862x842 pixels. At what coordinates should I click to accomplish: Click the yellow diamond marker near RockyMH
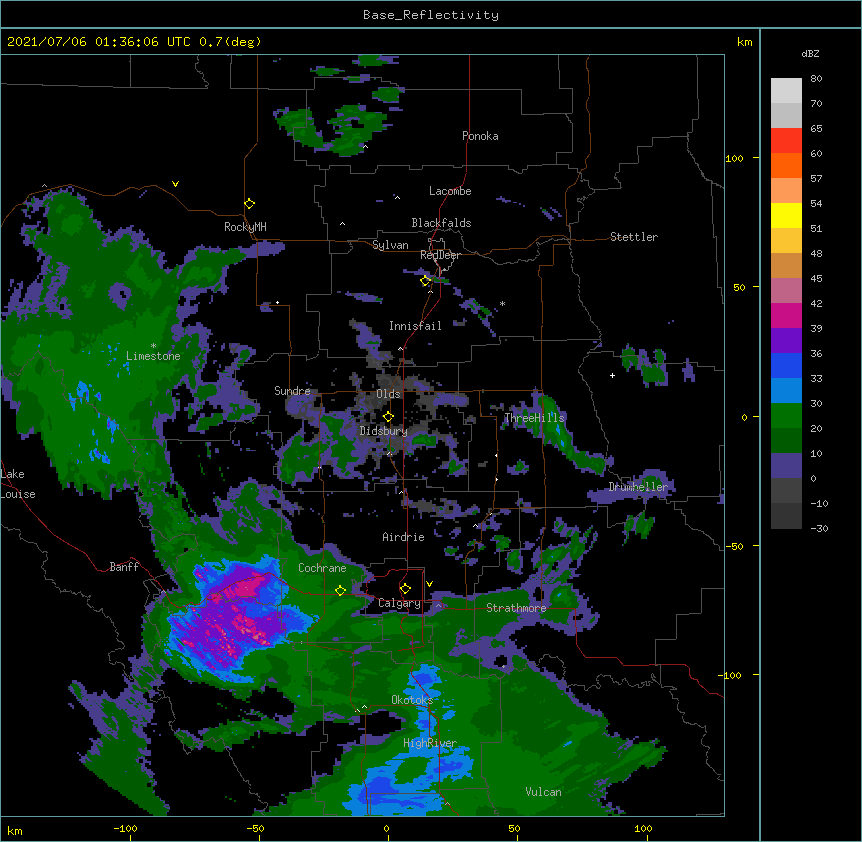tap(249, 204)
